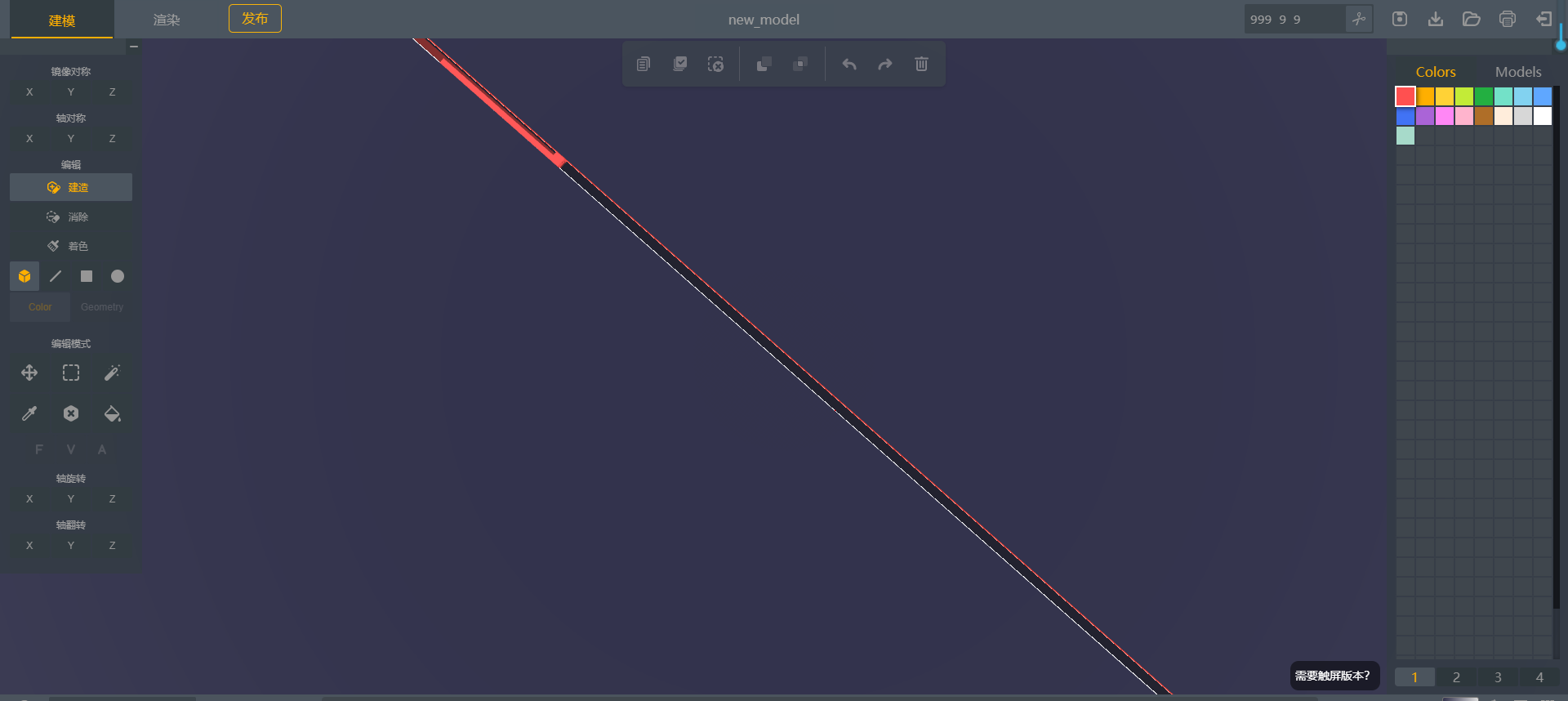
Task: Switch to the 渲染 tab
Action: (x=167, y=20)
